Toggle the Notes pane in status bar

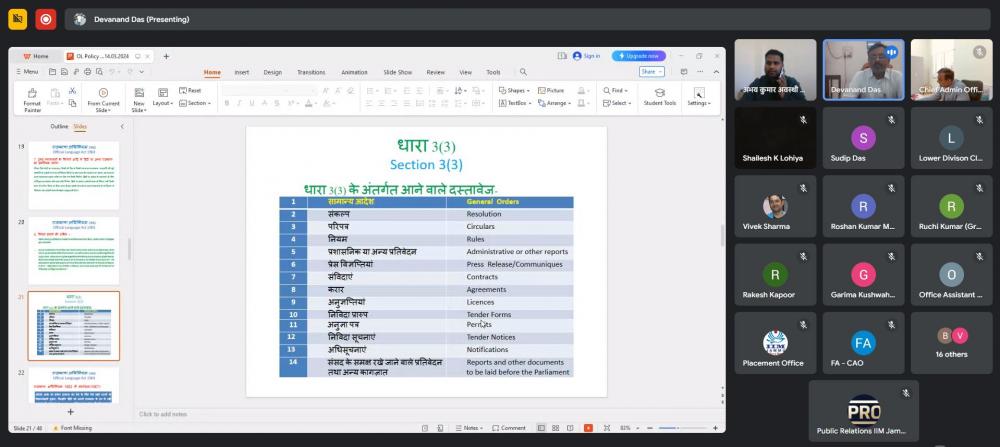pyautogui.click(x=471, y=427)
